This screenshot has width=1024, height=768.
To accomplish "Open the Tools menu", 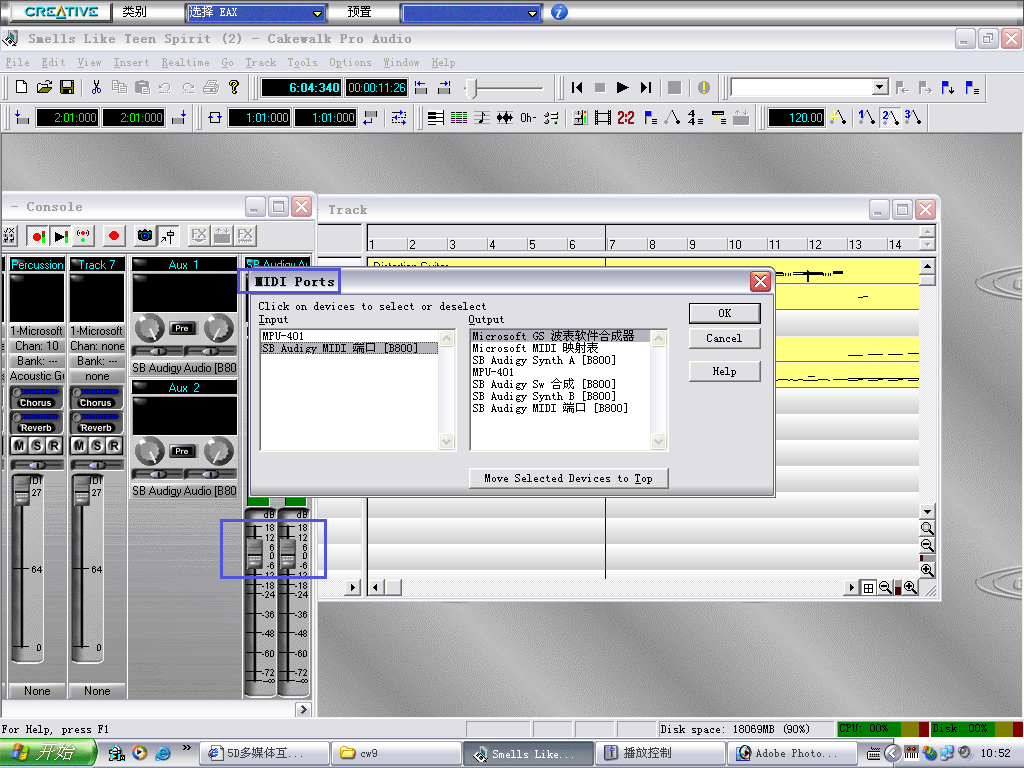I will pos(302,62).
